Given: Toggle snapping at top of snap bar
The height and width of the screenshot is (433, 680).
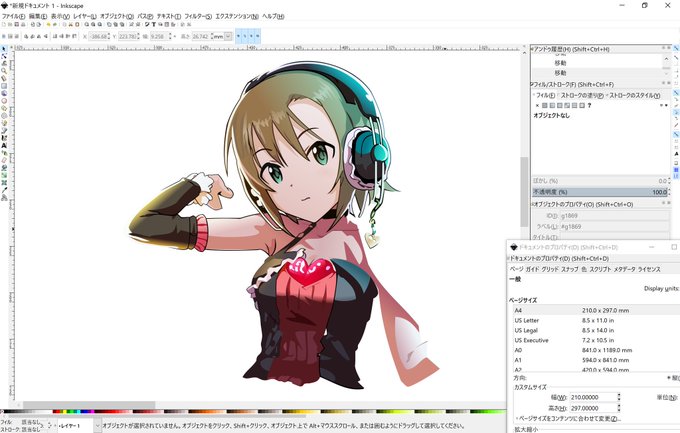Looking at the screenshot, I should point(676,48).
